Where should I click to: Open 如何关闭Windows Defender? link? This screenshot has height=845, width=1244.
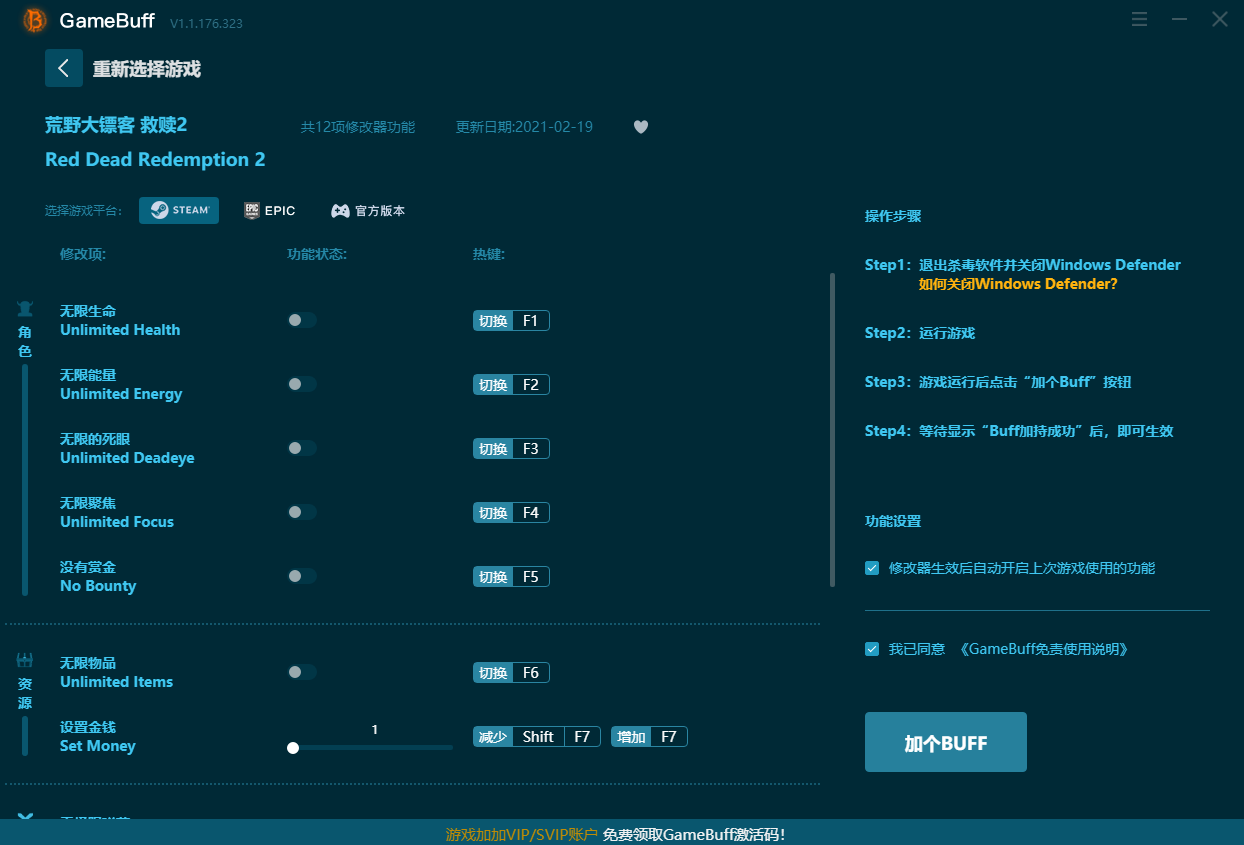coord(1018,284)
